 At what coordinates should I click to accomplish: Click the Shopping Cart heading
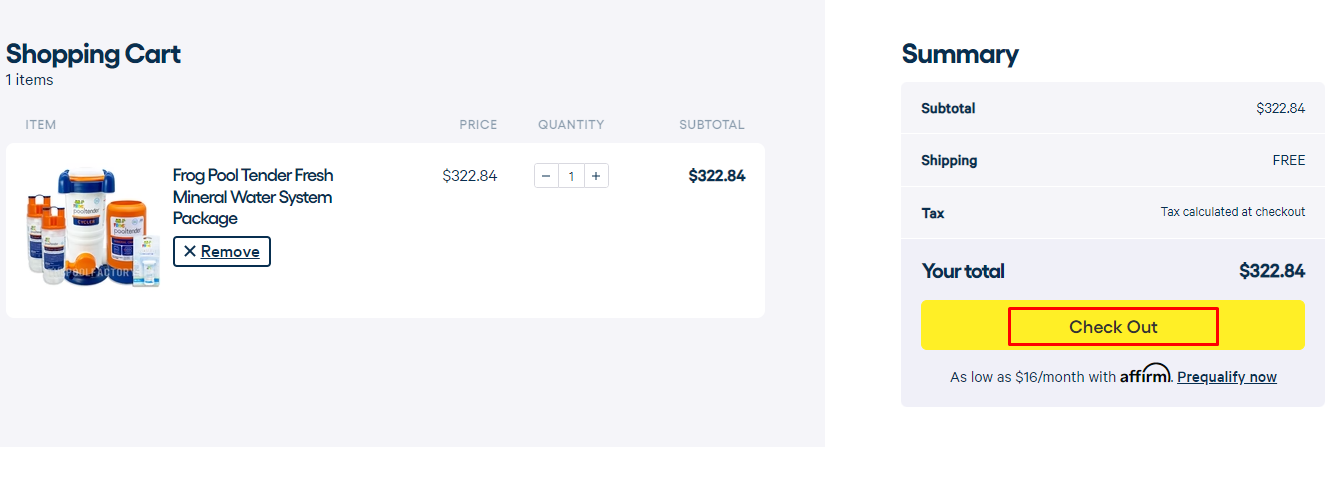click(93, 54)
